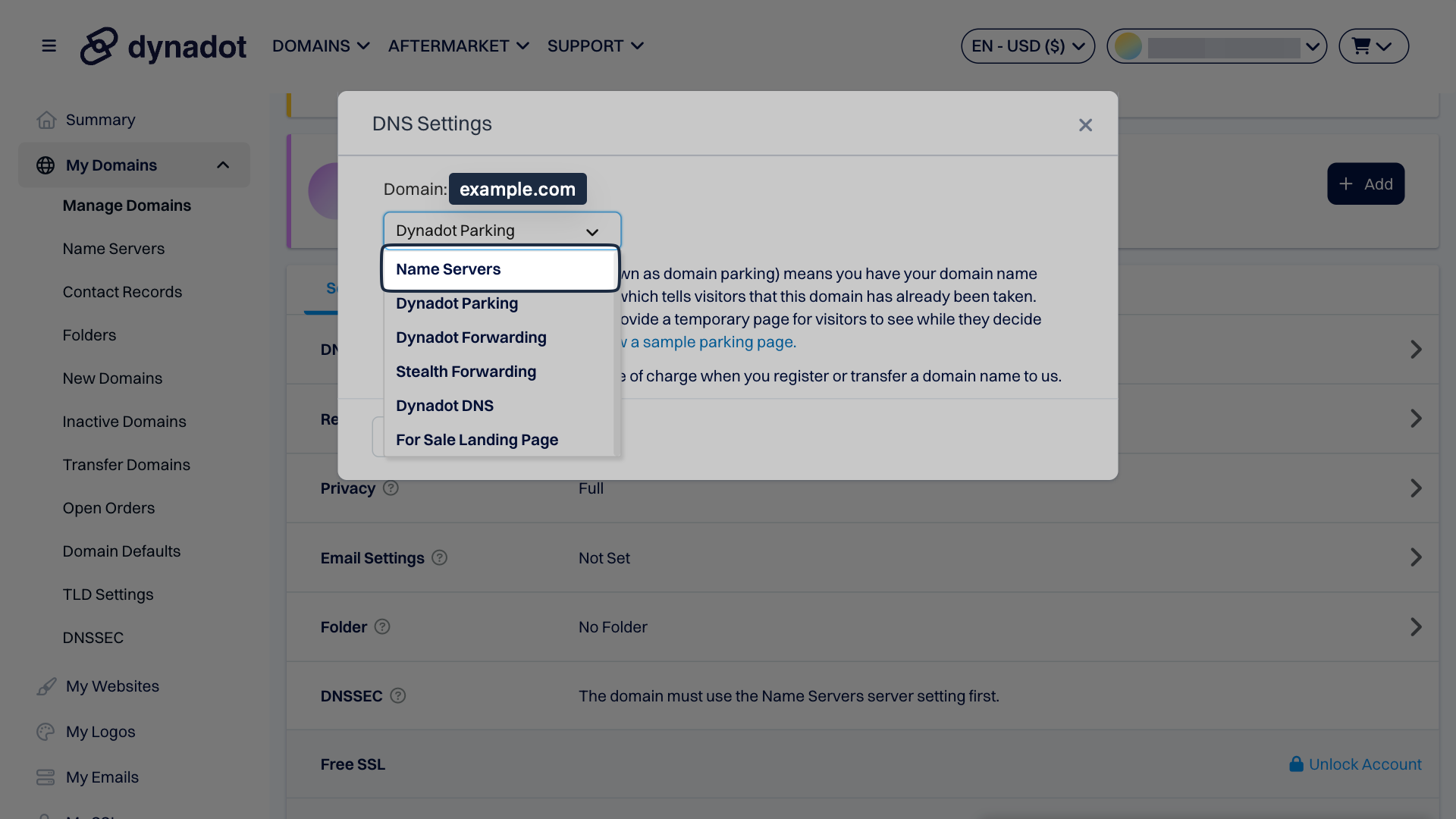Toggle the hamburger menu icon
The image size is (1456, 819).
47,45
